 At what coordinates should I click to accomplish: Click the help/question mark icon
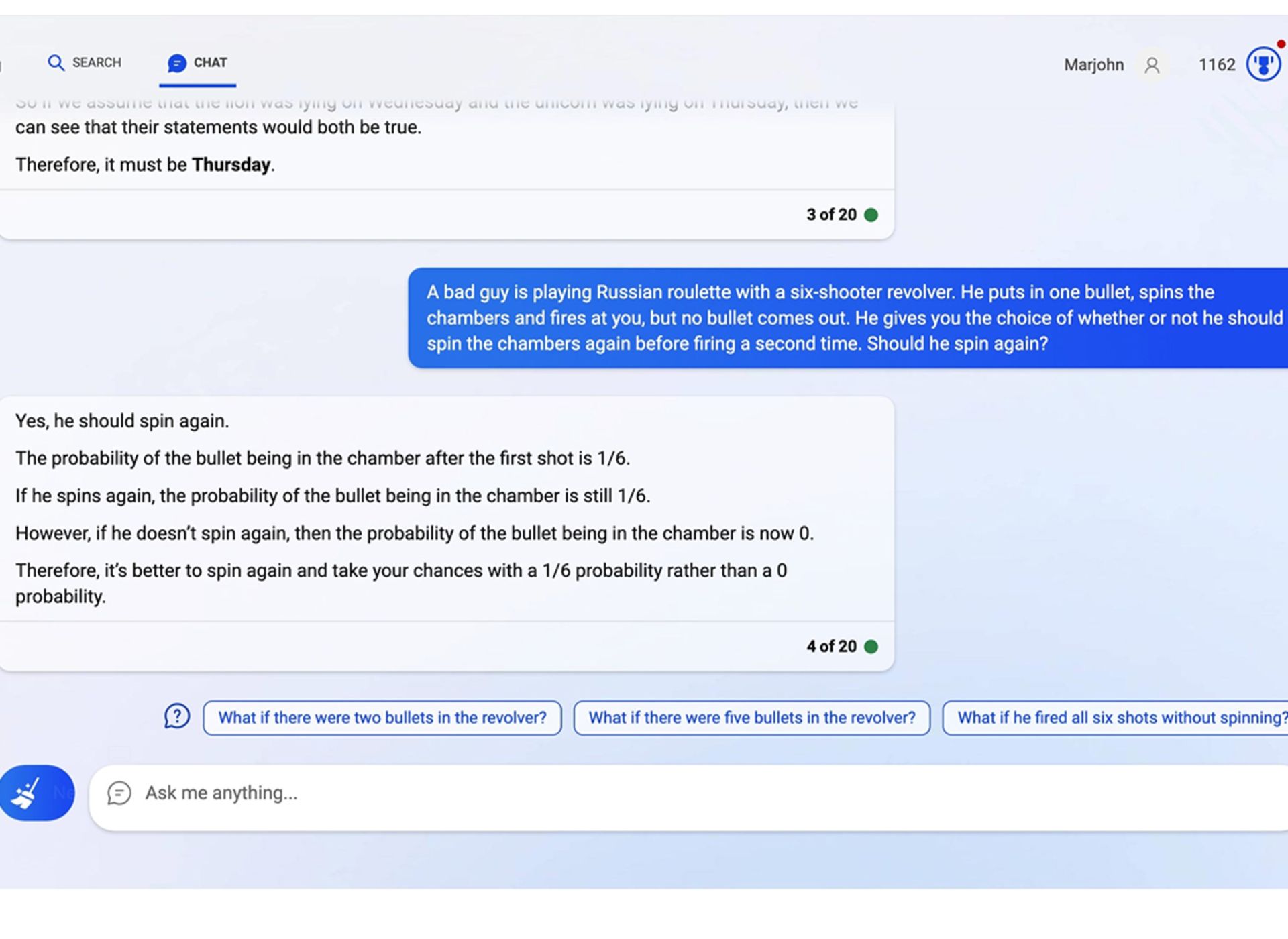click(176, 716)
